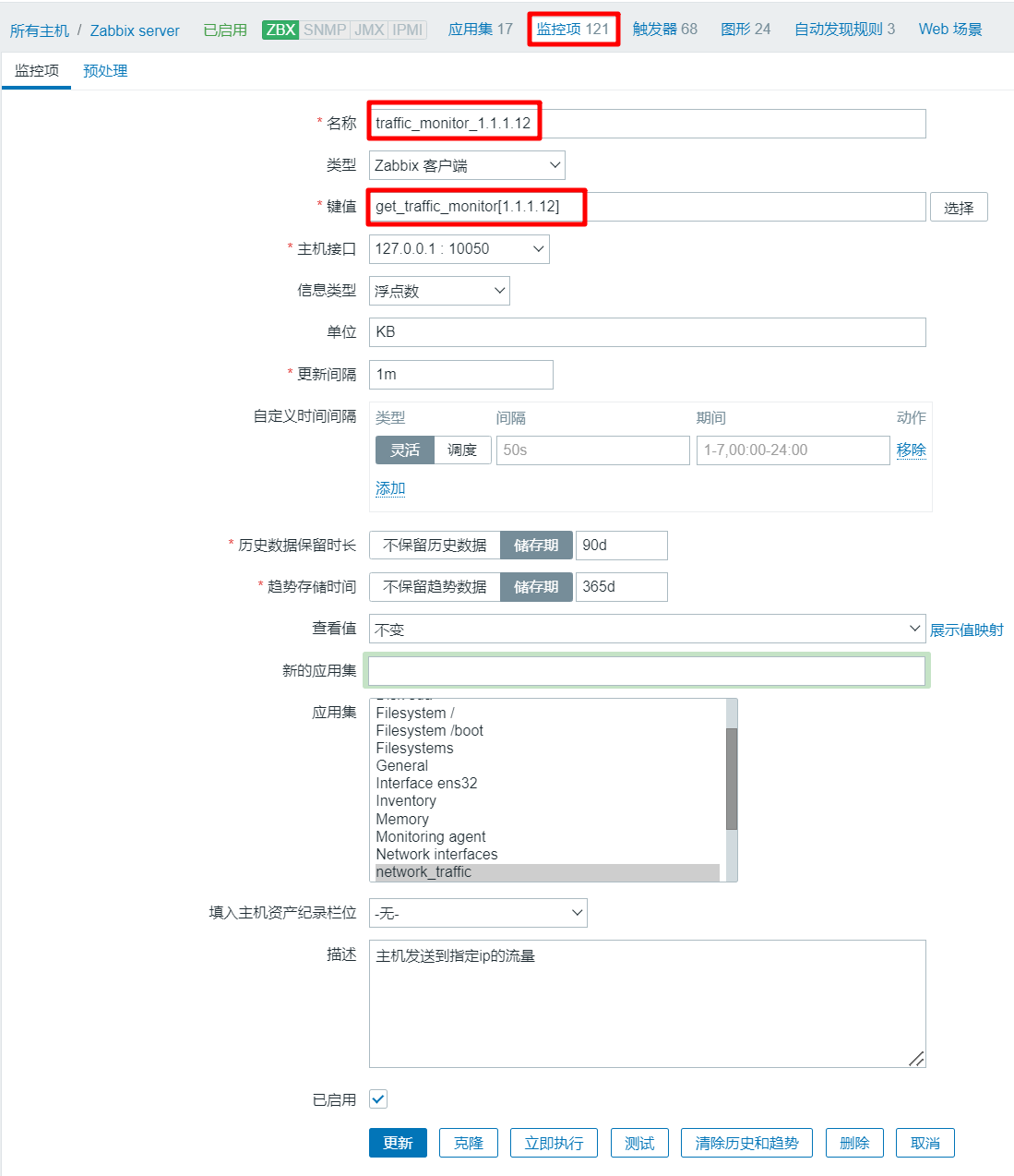
Task: Toggle the 已启用 checkbox
Action: 378,1099
